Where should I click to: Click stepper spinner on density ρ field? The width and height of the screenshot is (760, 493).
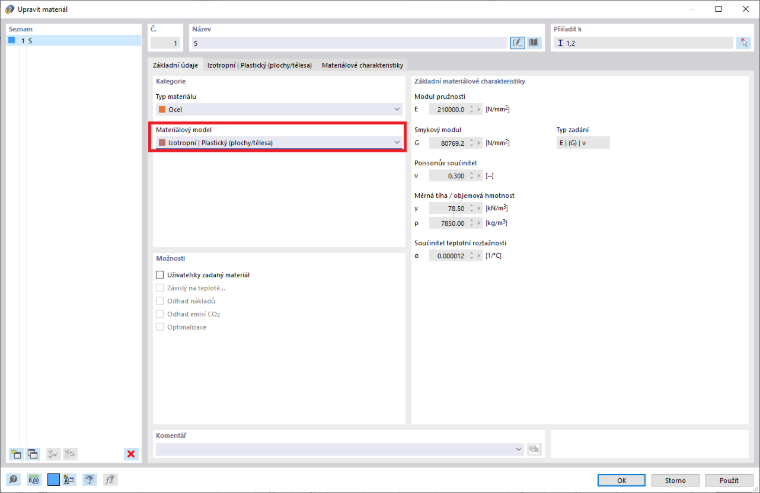[472, 223]
